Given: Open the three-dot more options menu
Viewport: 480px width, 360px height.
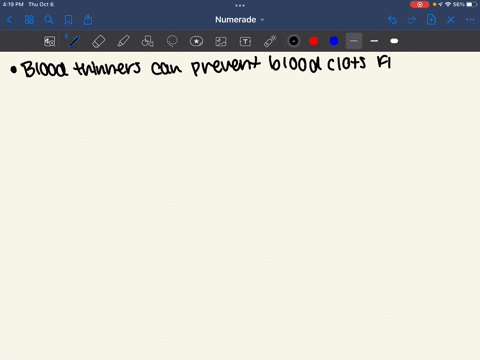Looking at the screenshot, I should [470, 20].
